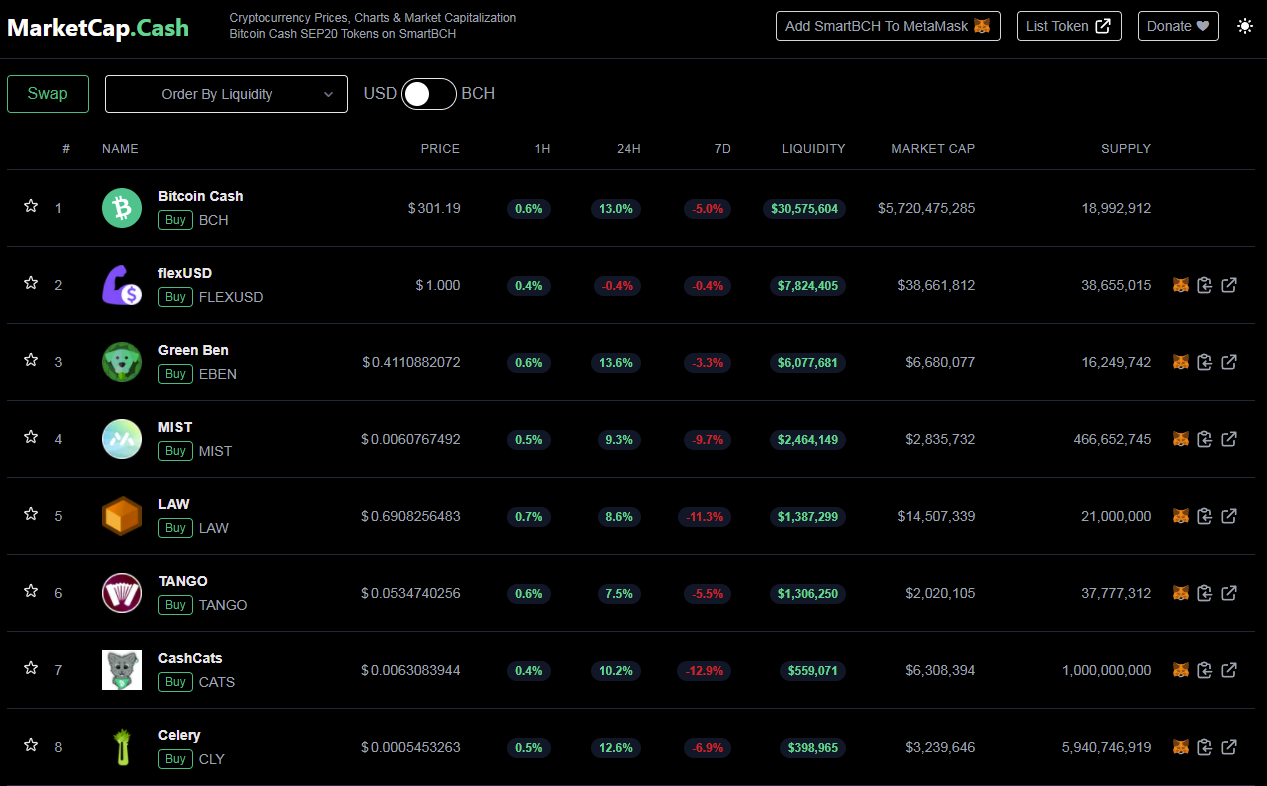Click the Swap button
Viewport: 1267px width, 786px height.
tap(48, 94)
